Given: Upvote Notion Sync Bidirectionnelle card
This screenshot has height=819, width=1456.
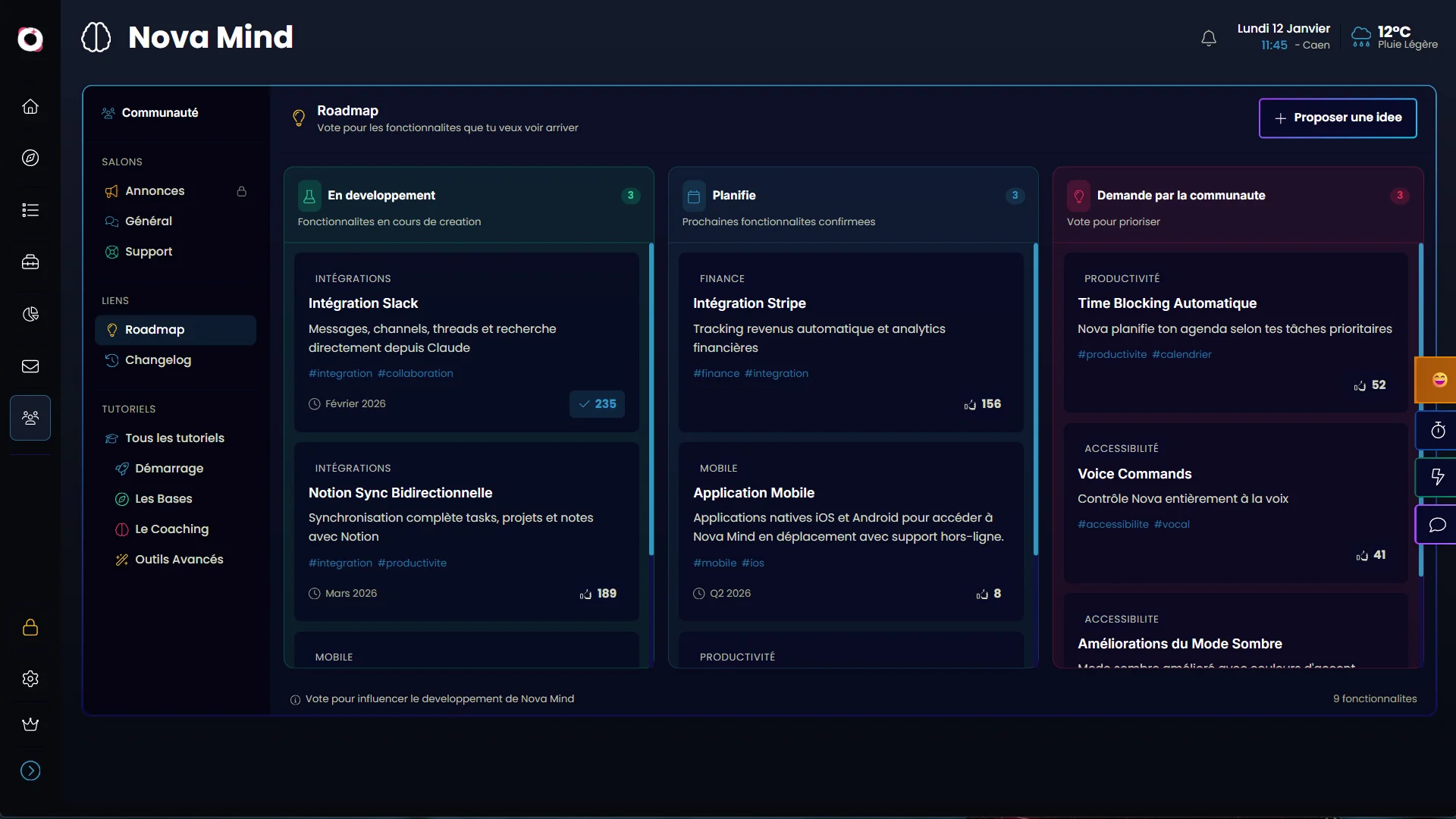Looking at the screenshot, I should [x=598, y=594].
